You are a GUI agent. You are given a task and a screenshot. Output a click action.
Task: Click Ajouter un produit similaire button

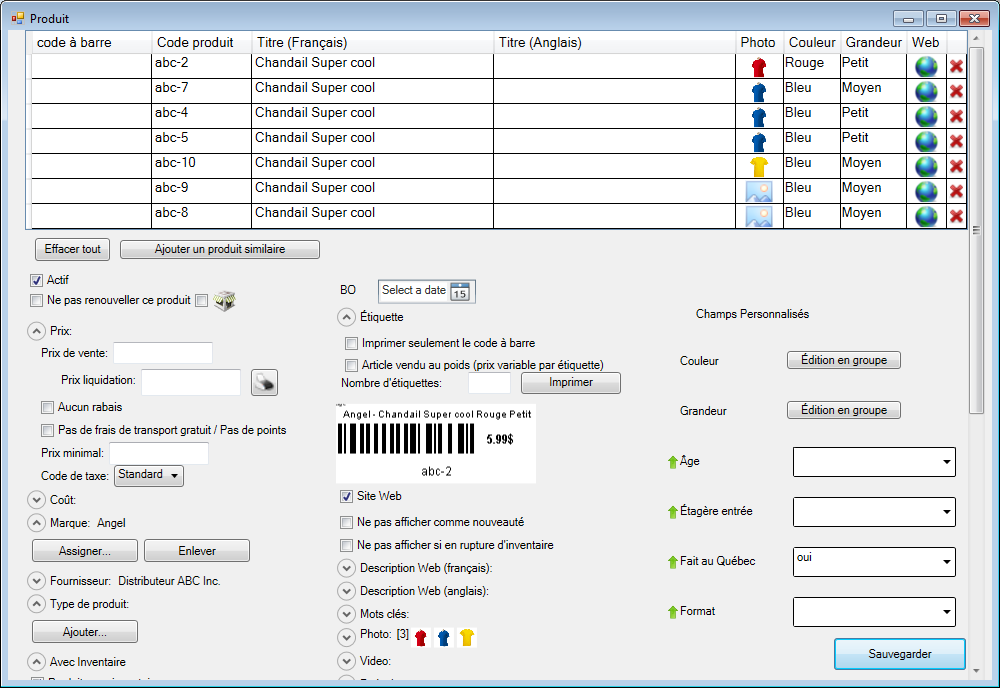220,249
